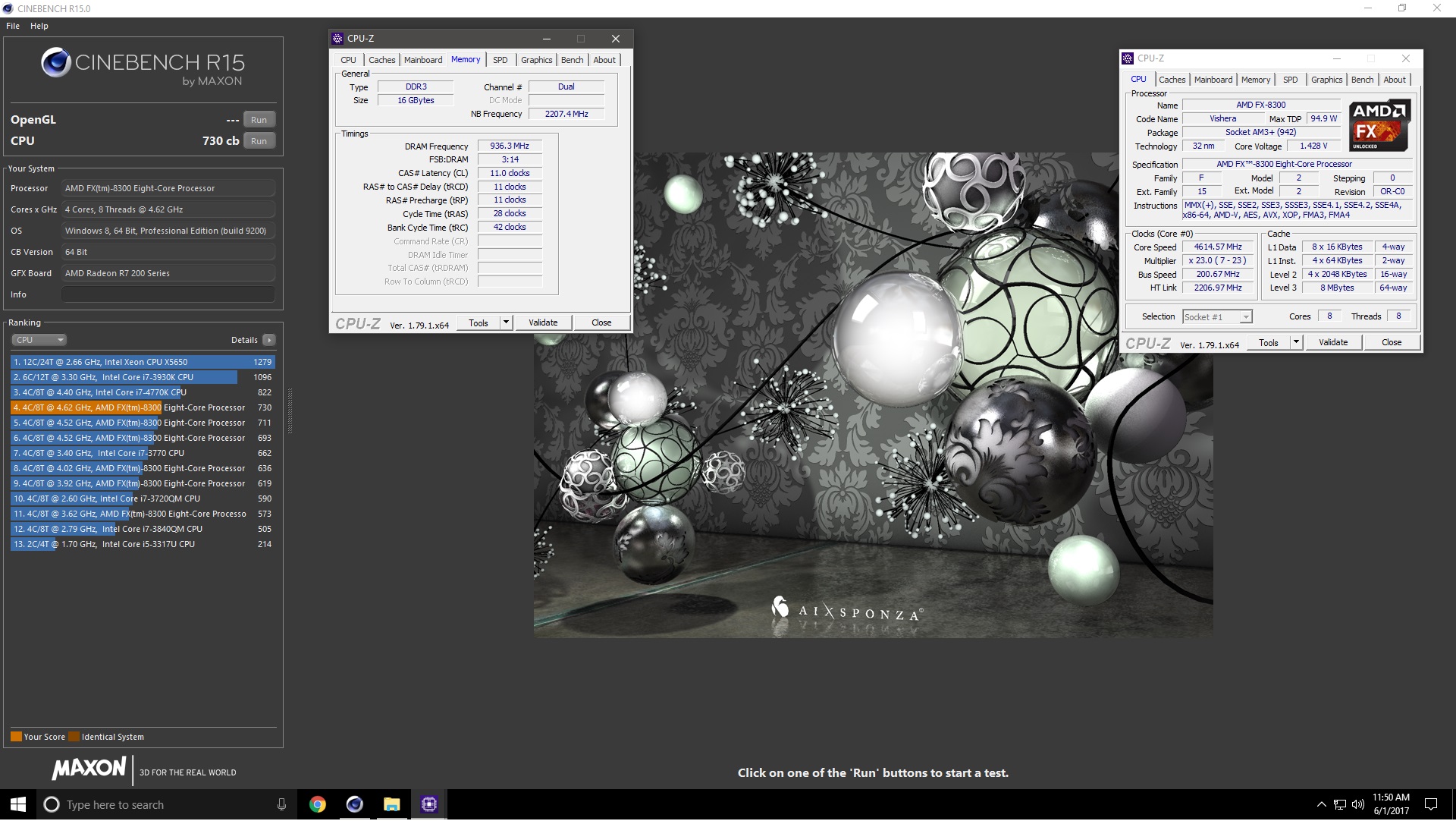Click Tools button in right CPU-Z window
Image resolution: width=1456 pixels, height=821 pixels.
click(x=1269, y=342)
